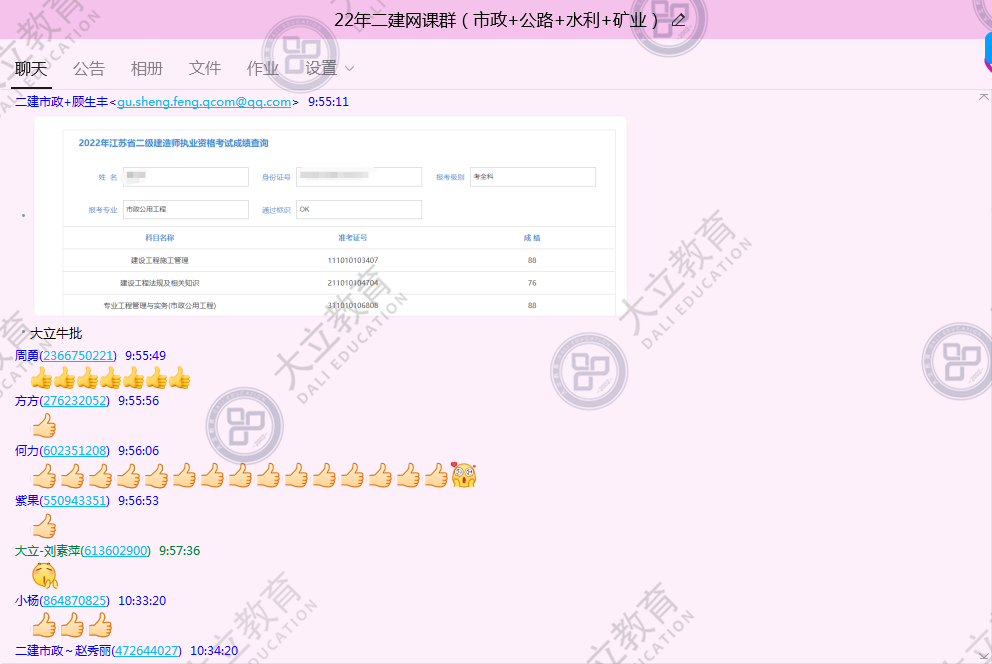992x664 pixels.
Task: Click the scroll-up arrow of chat scrollbar
Action: pyautogui.click(x=983, y=97)
